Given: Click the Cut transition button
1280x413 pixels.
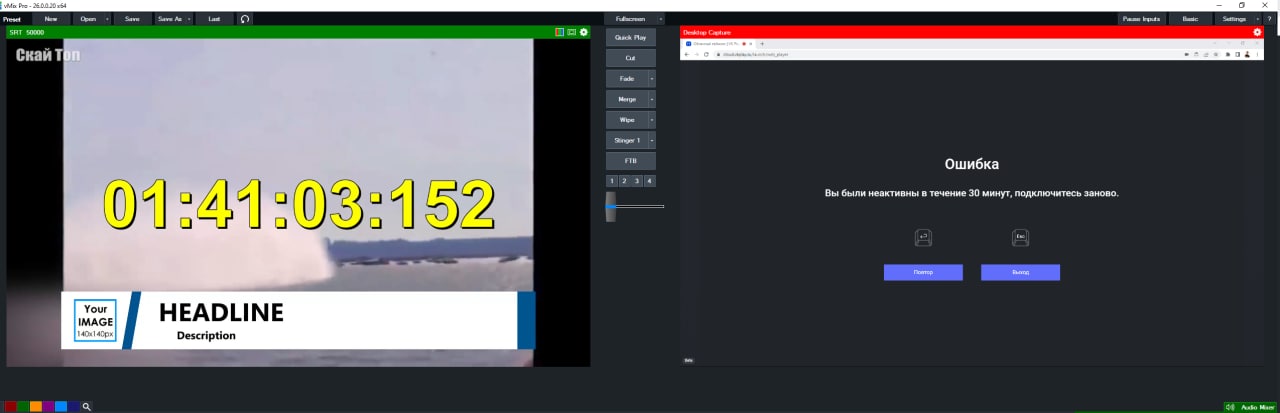Looking at the screenshot, I should (x=631, y=58).
